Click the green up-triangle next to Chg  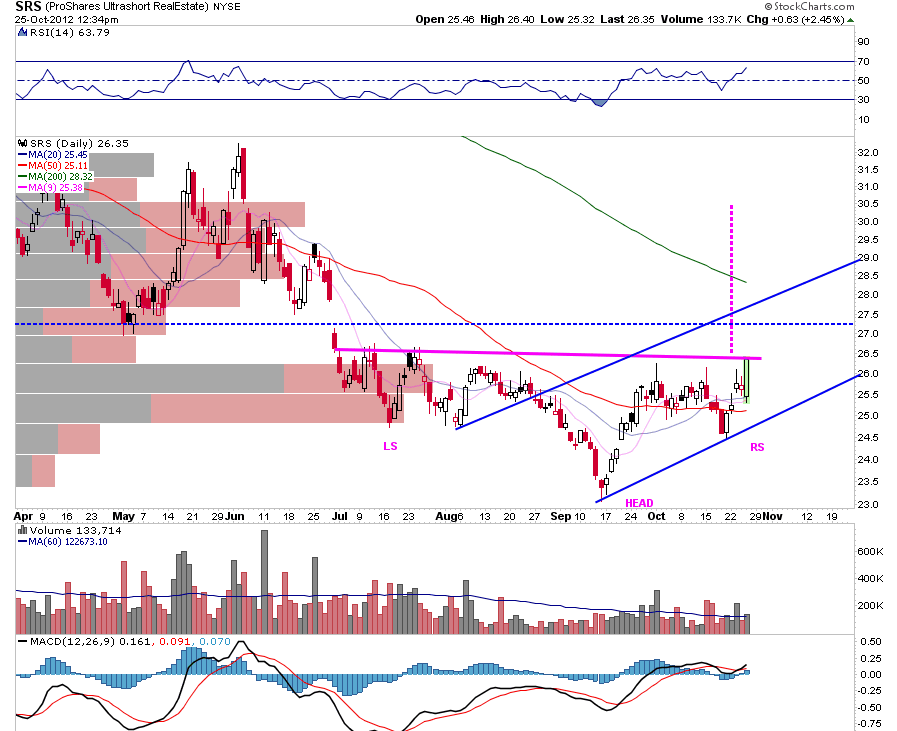(850, 19)
